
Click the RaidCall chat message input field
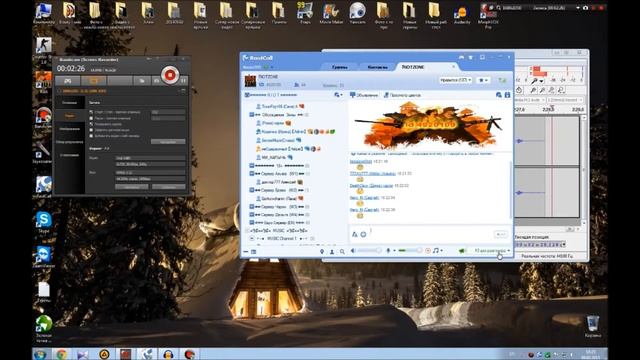coord(431,235)
